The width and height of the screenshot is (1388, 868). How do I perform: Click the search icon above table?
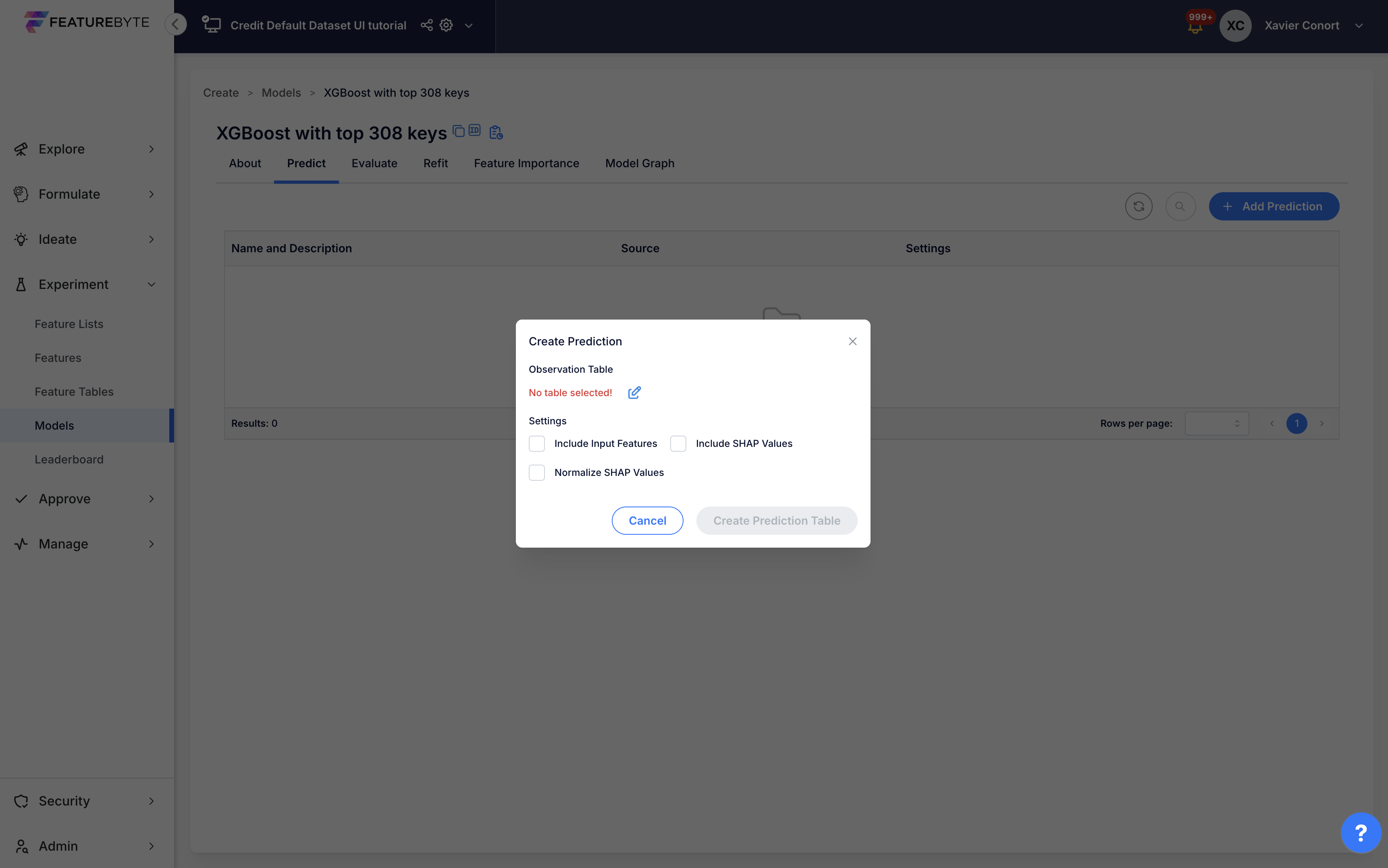(x=1180, y=206)
